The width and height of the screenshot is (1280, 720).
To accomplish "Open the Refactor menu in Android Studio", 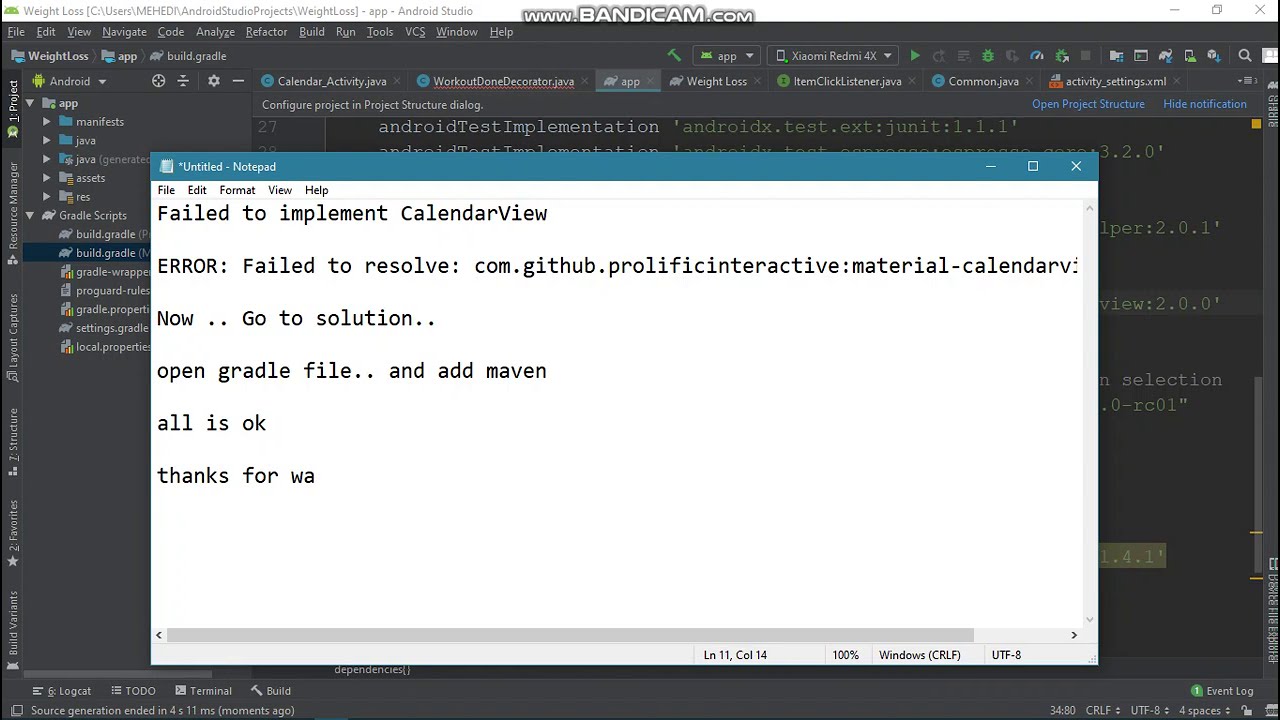I will pos(266,32).
